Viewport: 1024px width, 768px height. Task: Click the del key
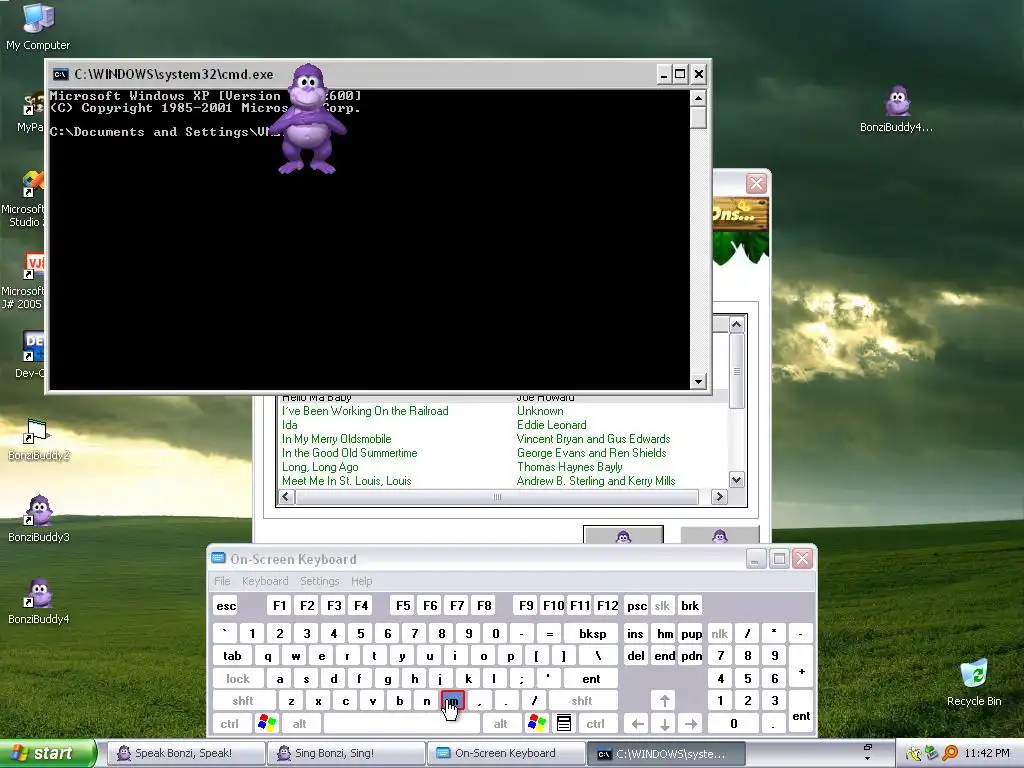[635, 656]
